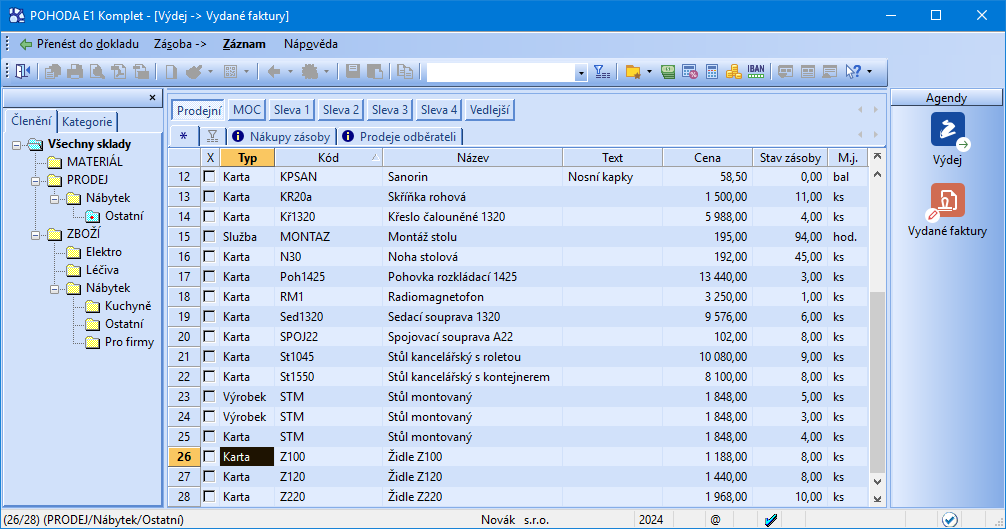Open the calculator icon in toolbar
The image size is (1006, 529).
(712, 72)
